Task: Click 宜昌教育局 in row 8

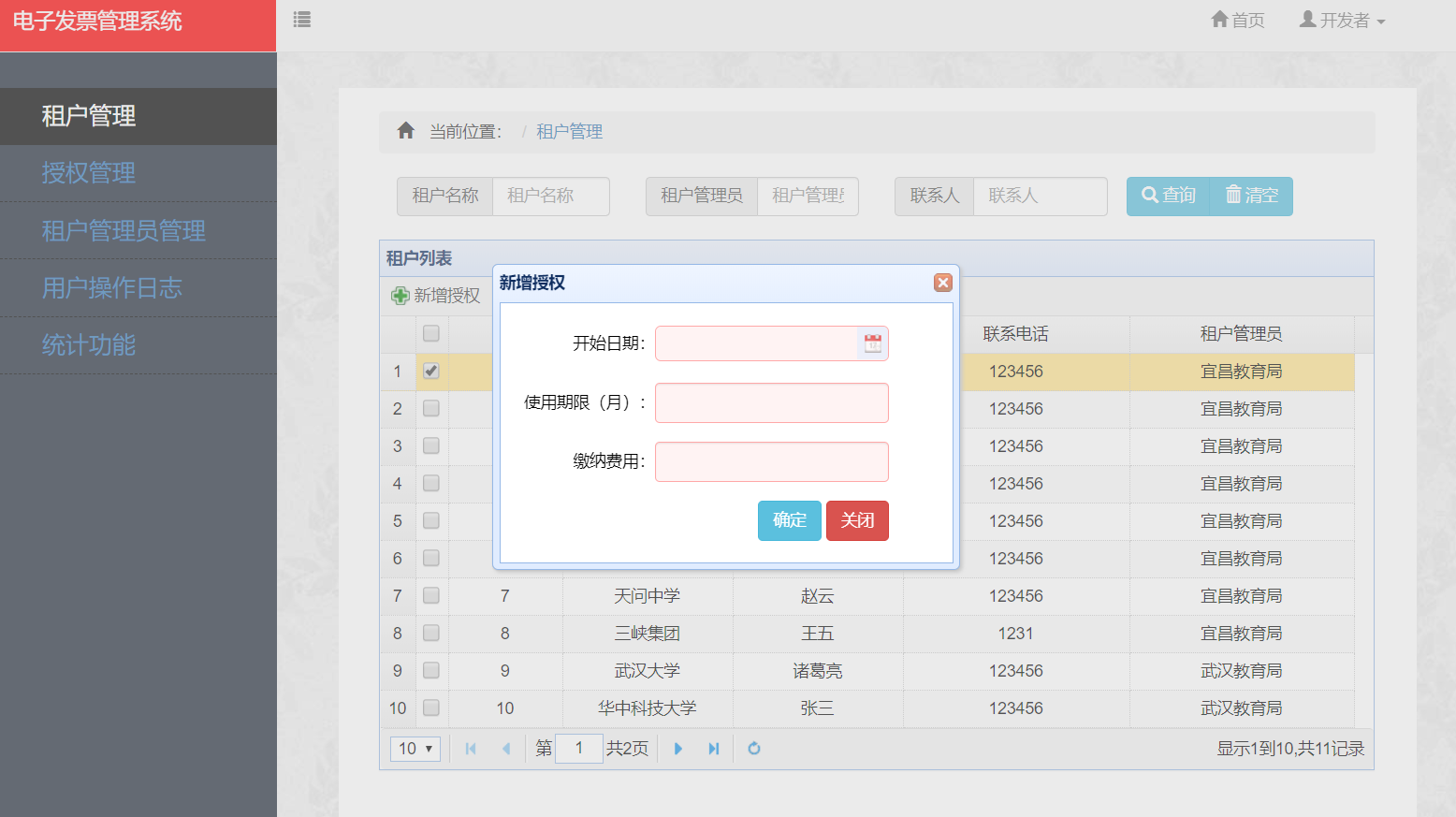Action: [1242, 634]
